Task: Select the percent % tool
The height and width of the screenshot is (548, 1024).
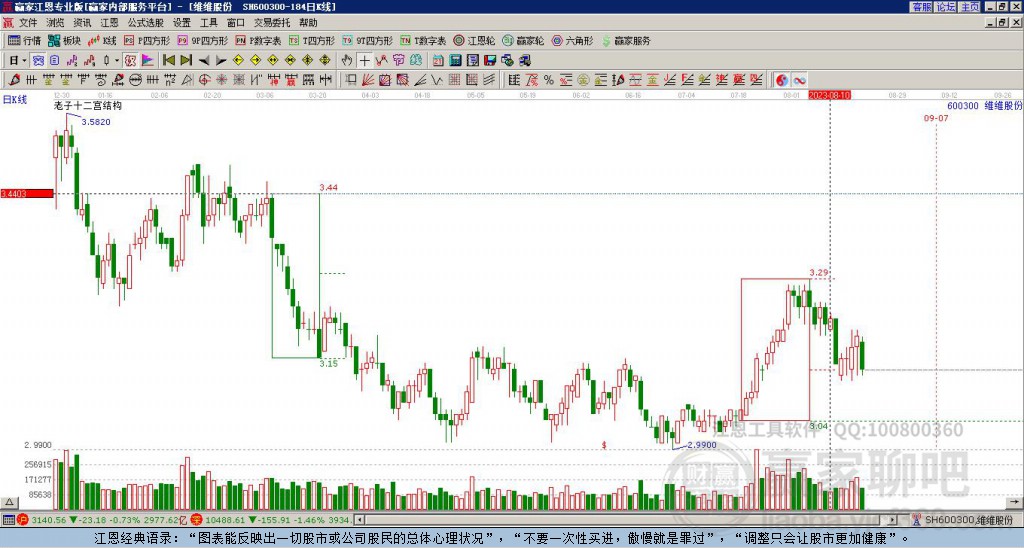Action: point(549,80)
